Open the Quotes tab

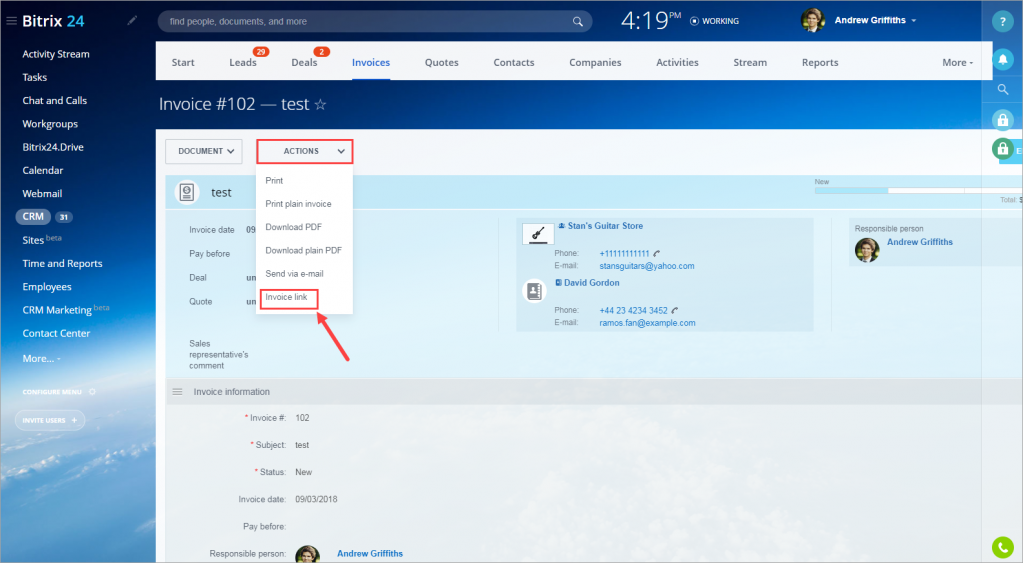442,63
